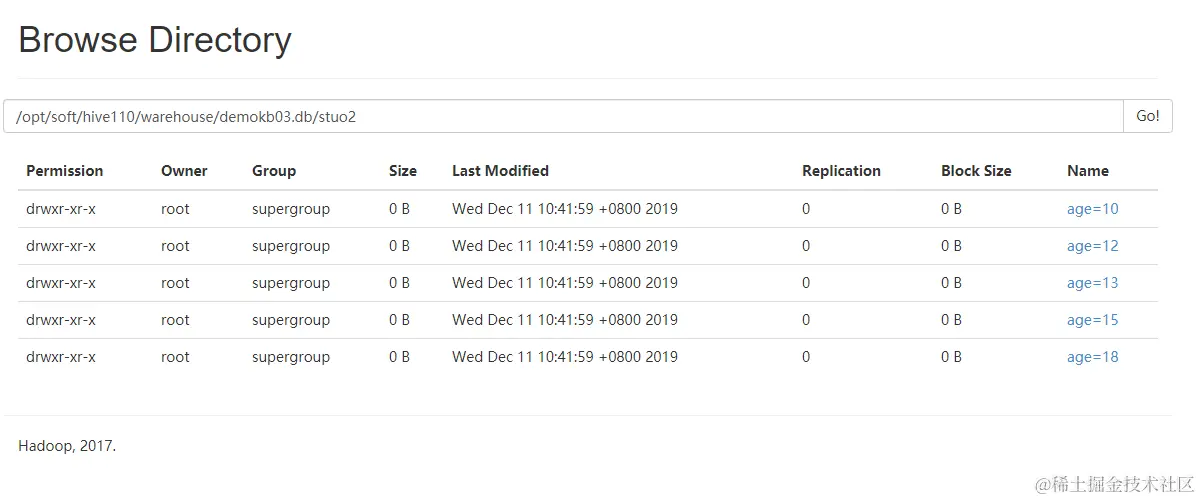Click the Owner column header

coord(184,171)
